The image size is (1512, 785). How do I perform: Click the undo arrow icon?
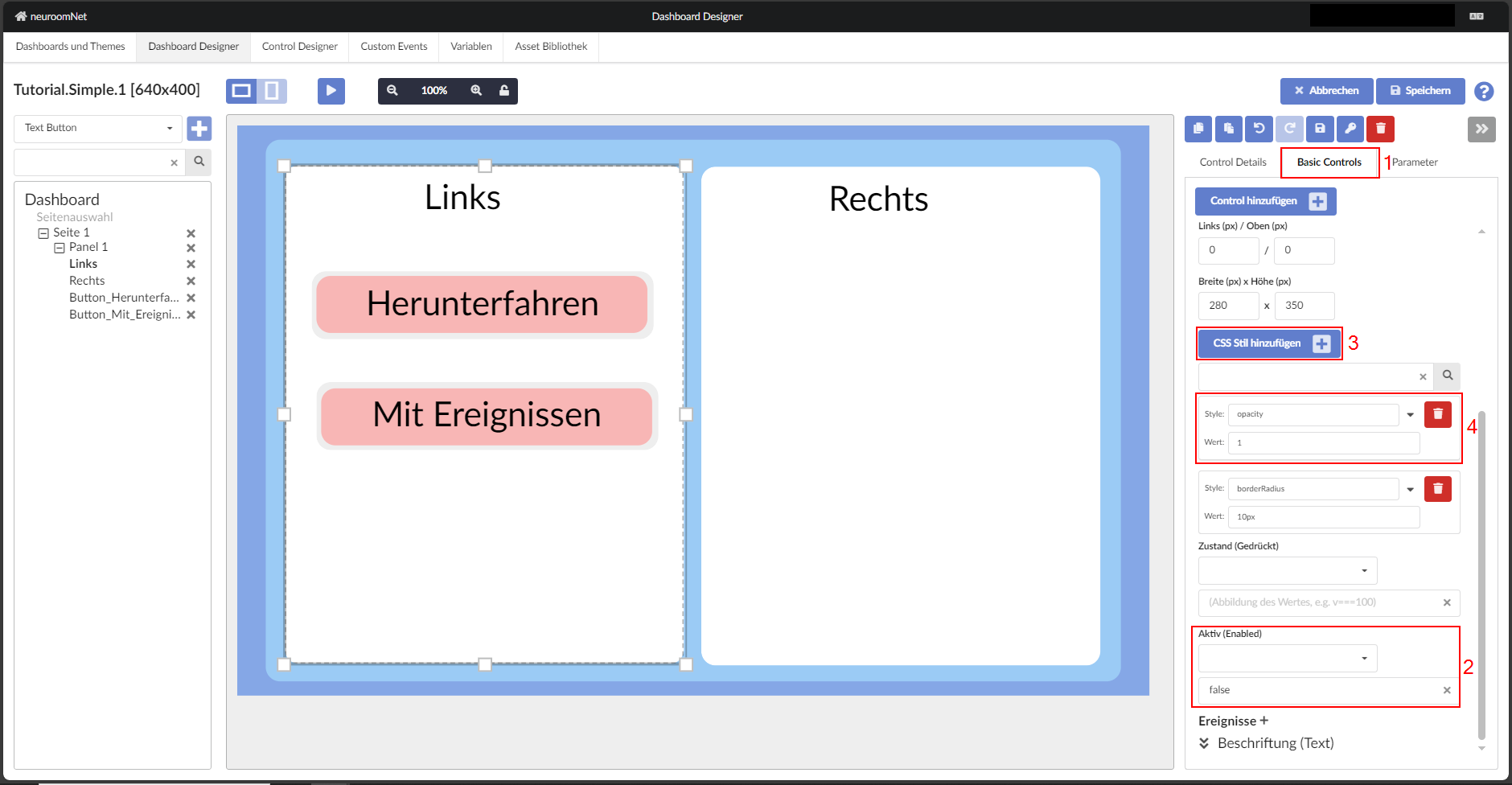[1259, 129]
